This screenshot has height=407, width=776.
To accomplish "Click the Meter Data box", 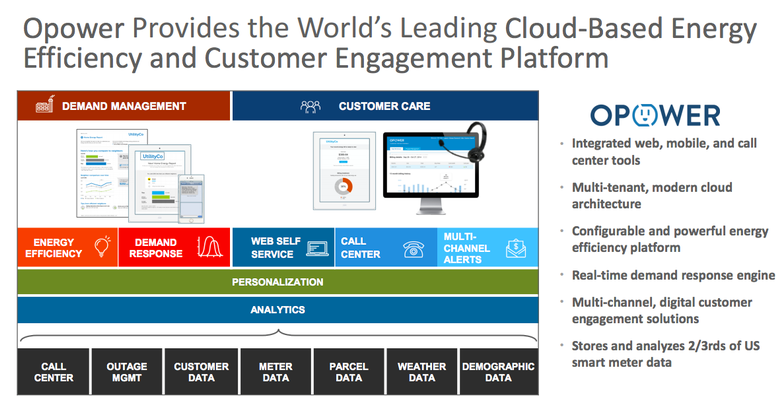I will [x=276, y=372].
